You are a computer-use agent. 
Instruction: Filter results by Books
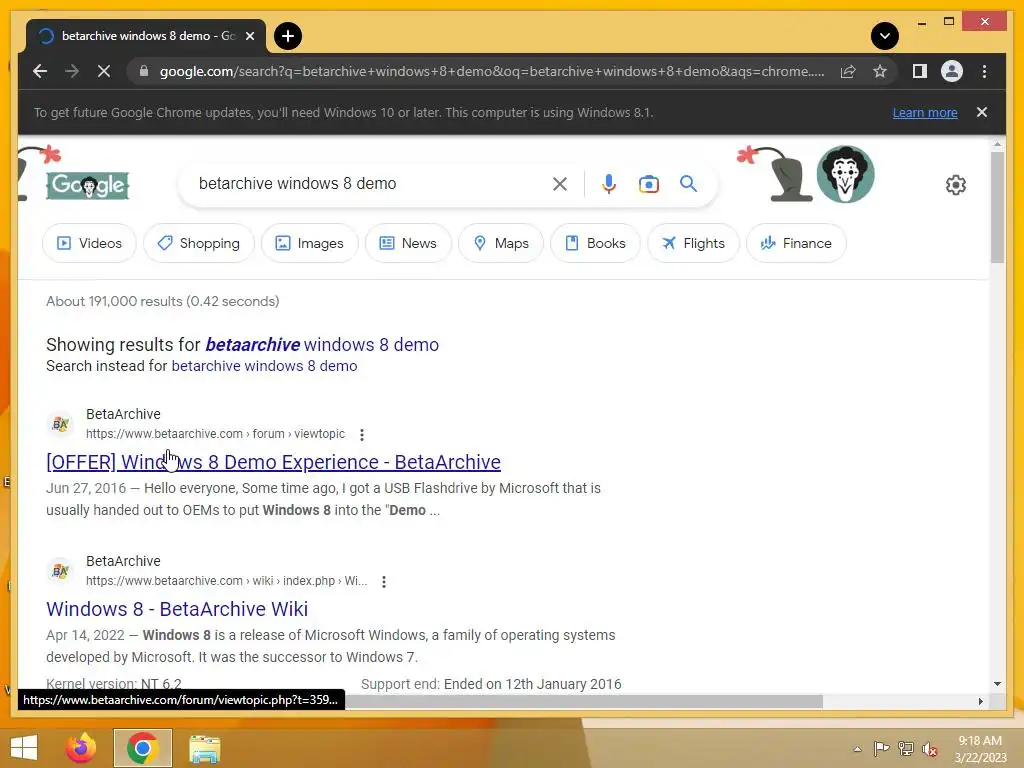pyautogui.click(x=595, y=243)
